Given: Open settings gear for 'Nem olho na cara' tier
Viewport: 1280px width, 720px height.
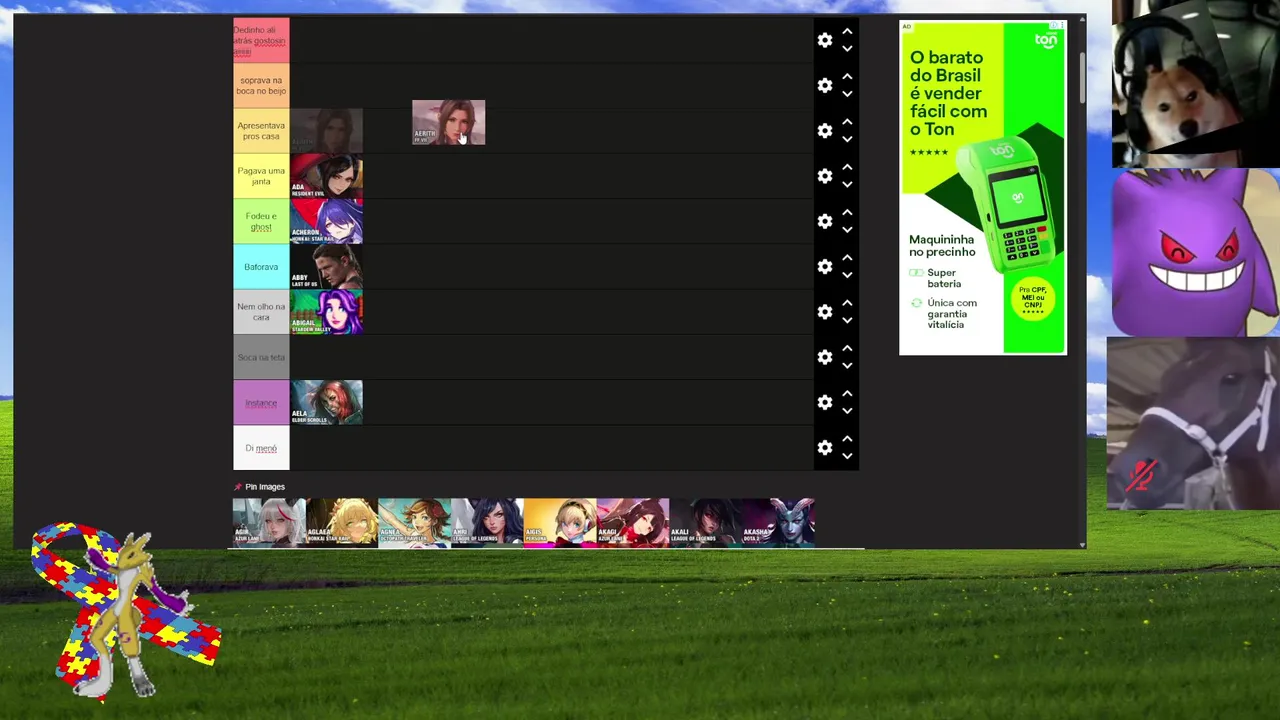Looking at the screenshot, I should (825, 312).
